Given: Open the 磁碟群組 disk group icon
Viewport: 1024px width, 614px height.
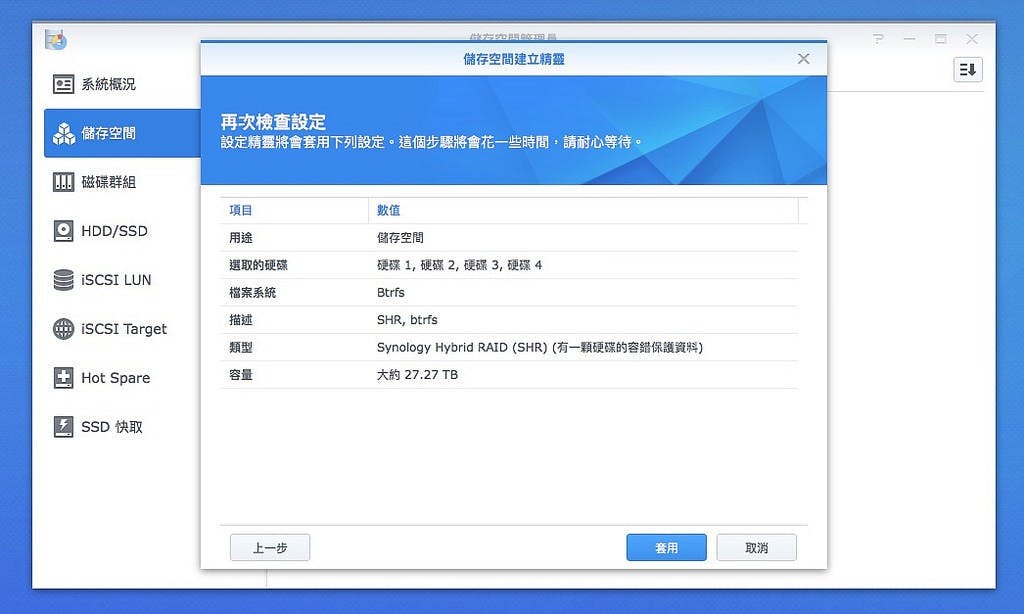Looking at the screenshot, I should point(63,182).
